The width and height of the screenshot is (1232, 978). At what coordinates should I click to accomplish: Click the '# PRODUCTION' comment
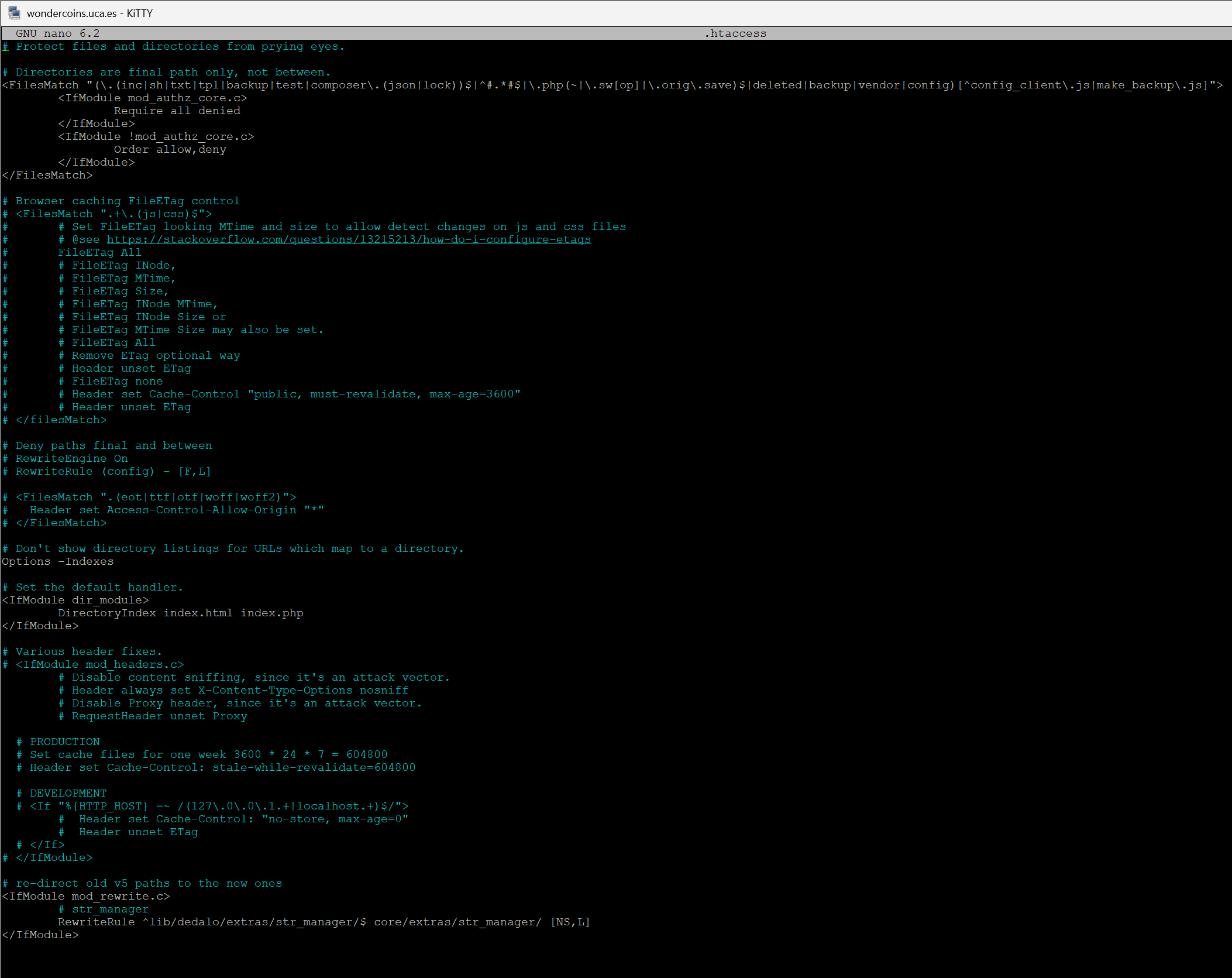tap(58, 742)
